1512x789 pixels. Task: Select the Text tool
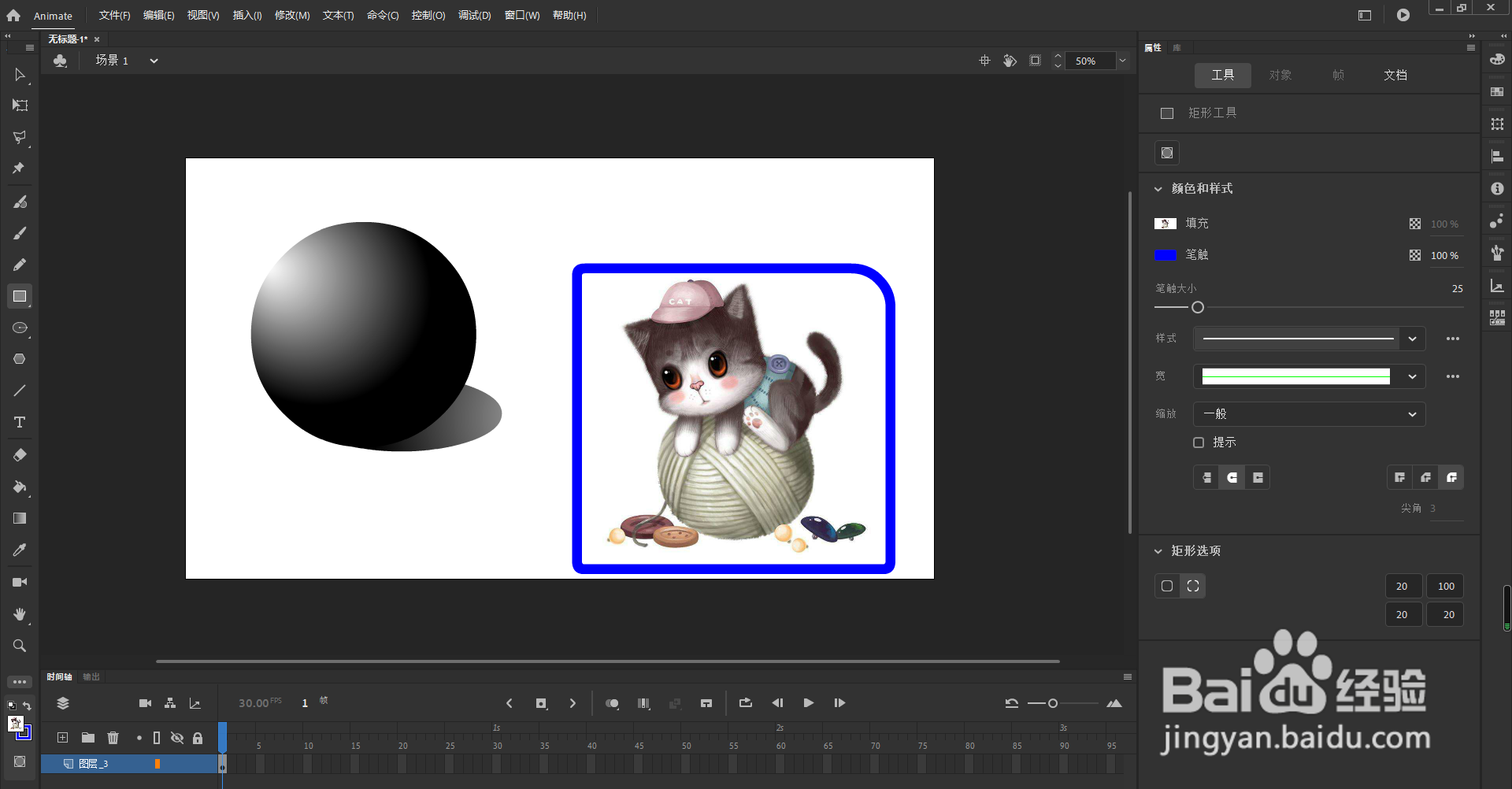click(20, 422)
